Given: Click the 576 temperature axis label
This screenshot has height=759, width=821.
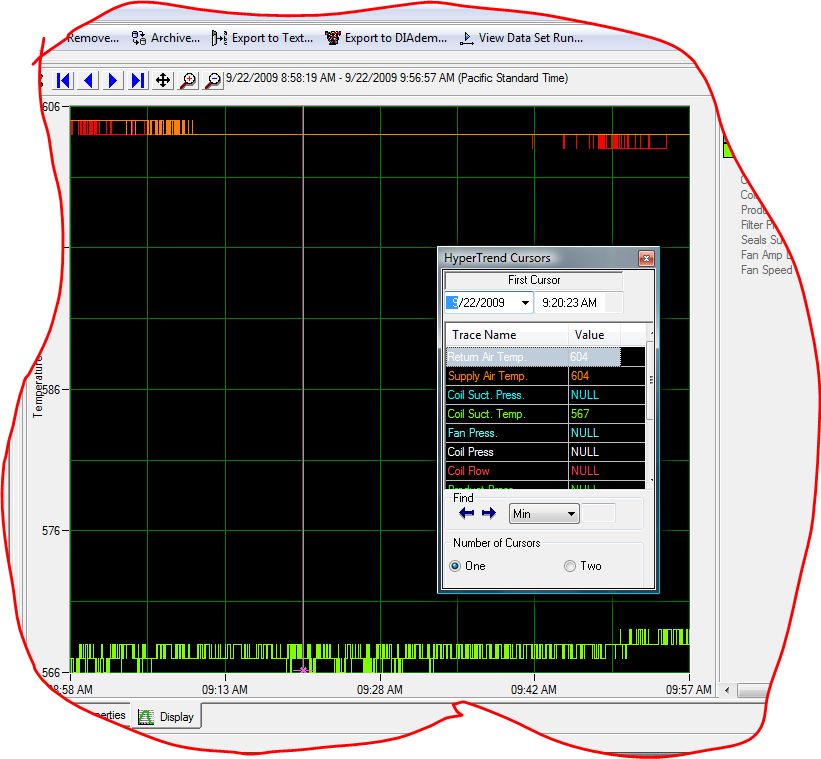Looking at the screenshot, I should 51,531.
